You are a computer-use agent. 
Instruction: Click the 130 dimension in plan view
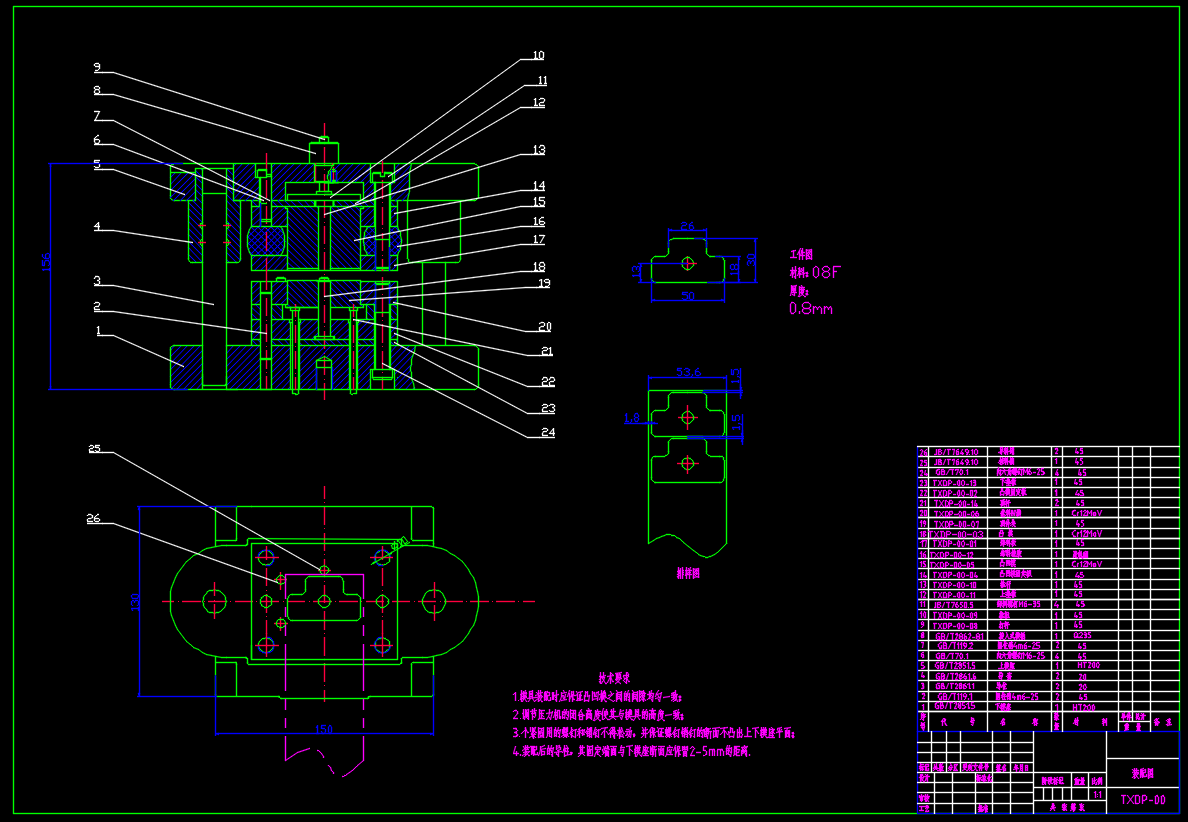(x=135, y=601)
